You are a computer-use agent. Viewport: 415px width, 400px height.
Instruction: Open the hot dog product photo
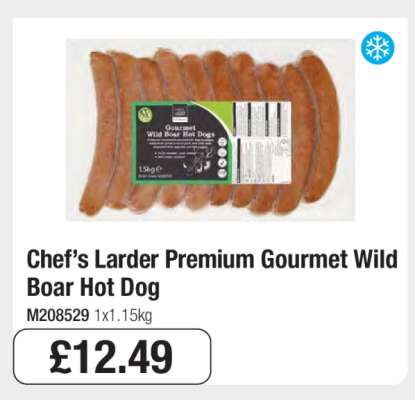[210, 130]
